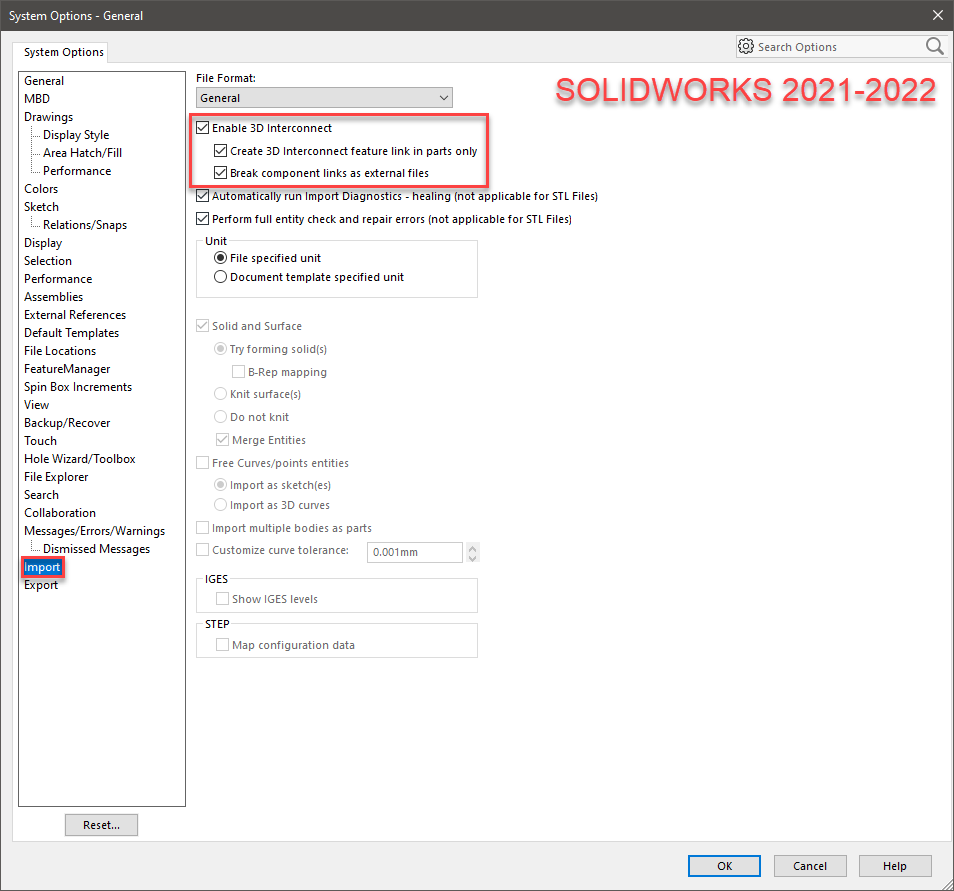Toggle Perform full entity check and repair errors
This screenshot has height=891, width=954.
point(203,218)
